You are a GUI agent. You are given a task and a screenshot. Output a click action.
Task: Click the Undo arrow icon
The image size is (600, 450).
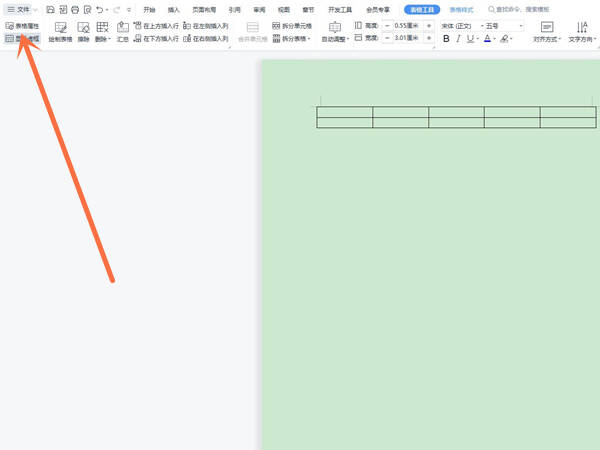(x=99, y=10)
